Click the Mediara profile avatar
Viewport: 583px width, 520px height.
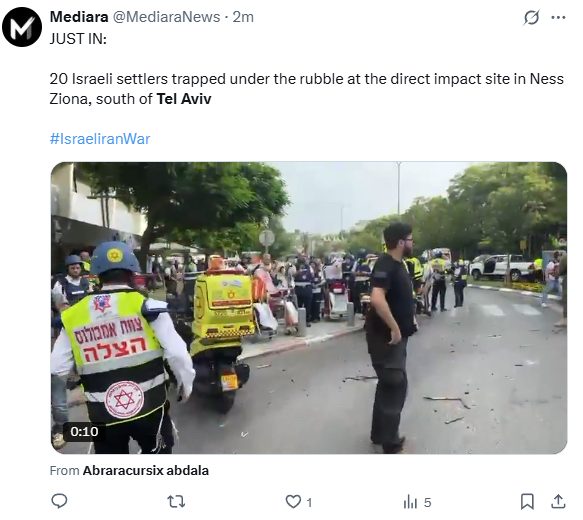click(x=22, y=27)
